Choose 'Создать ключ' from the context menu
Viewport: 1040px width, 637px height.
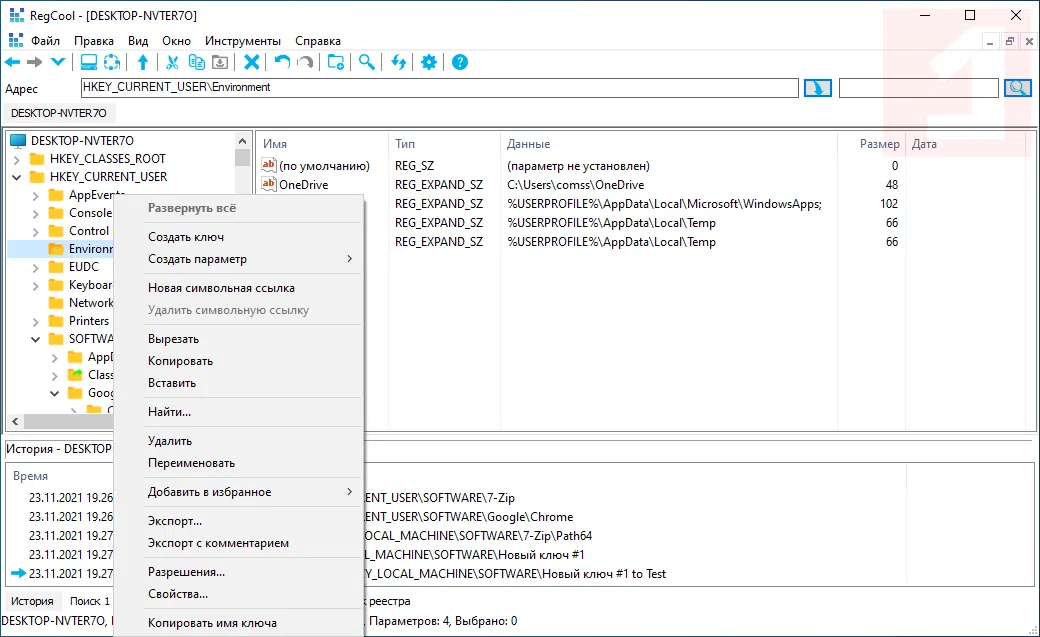pos(186,237)
